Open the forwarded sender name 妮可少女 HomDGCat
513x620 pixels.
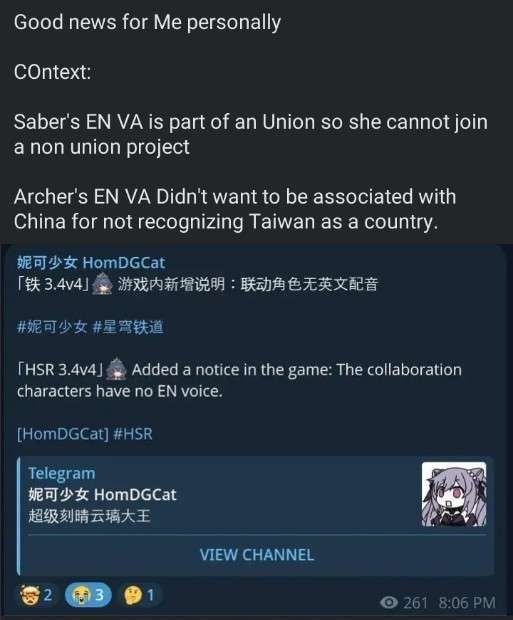(x=91, y=263)
